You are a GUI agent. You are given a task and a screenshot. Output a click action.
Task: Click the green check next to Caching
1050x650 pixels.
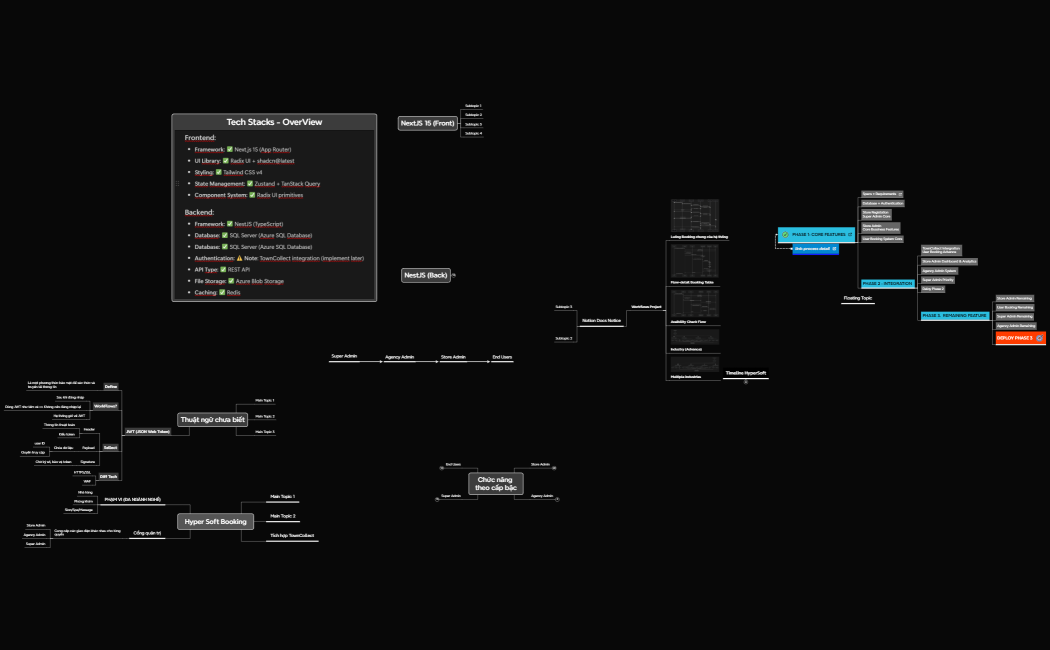tap(221, 292)
